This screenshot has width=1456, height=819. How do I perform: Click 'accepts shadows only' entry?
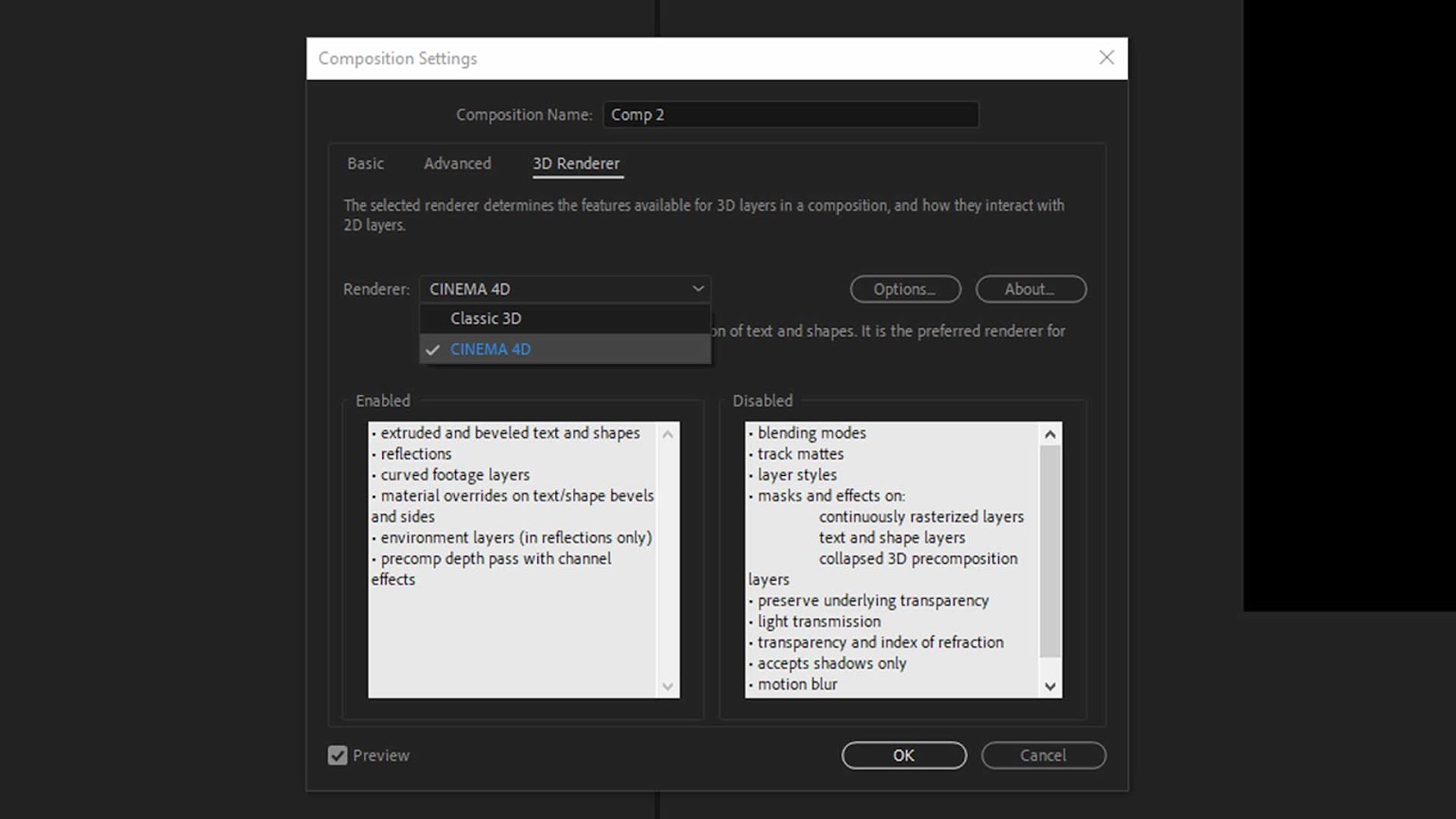(832, 663)
